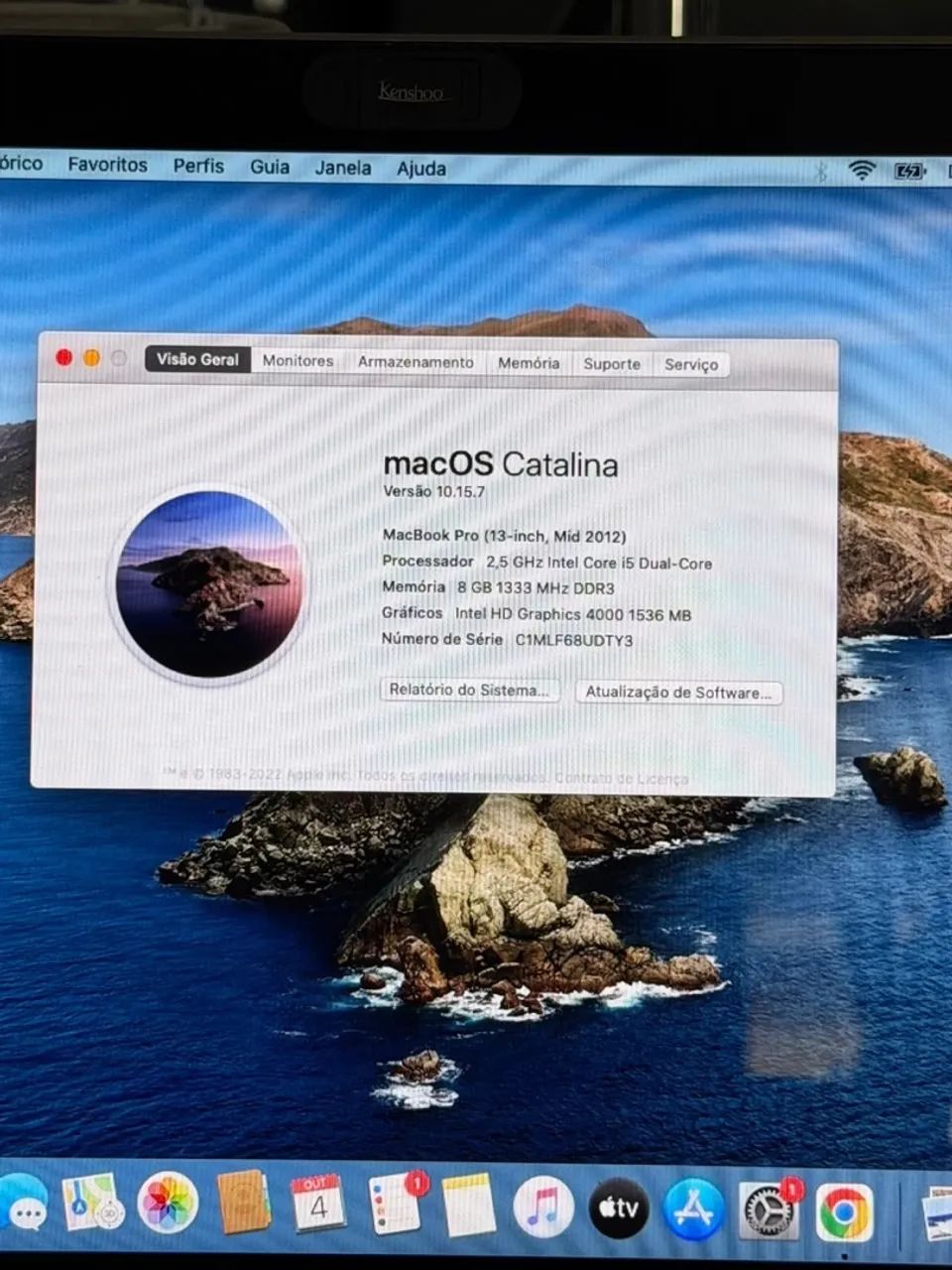This screenshot has width=952, height=1270.
Task: Open Messages app in the Dock
Action: [22, 1202]
